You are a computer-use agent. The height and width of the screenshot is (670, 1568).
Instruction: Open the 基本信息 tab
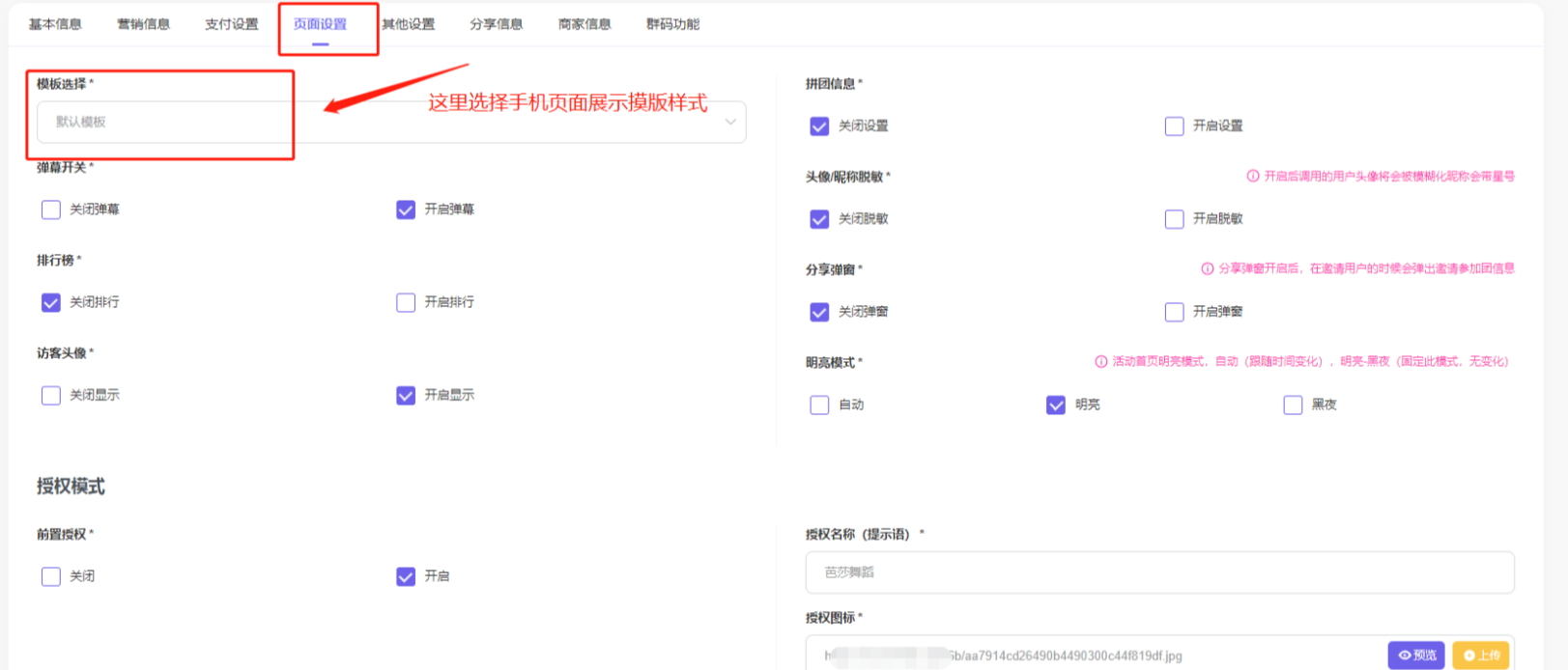pyautogui.click(x=55, y=24)
